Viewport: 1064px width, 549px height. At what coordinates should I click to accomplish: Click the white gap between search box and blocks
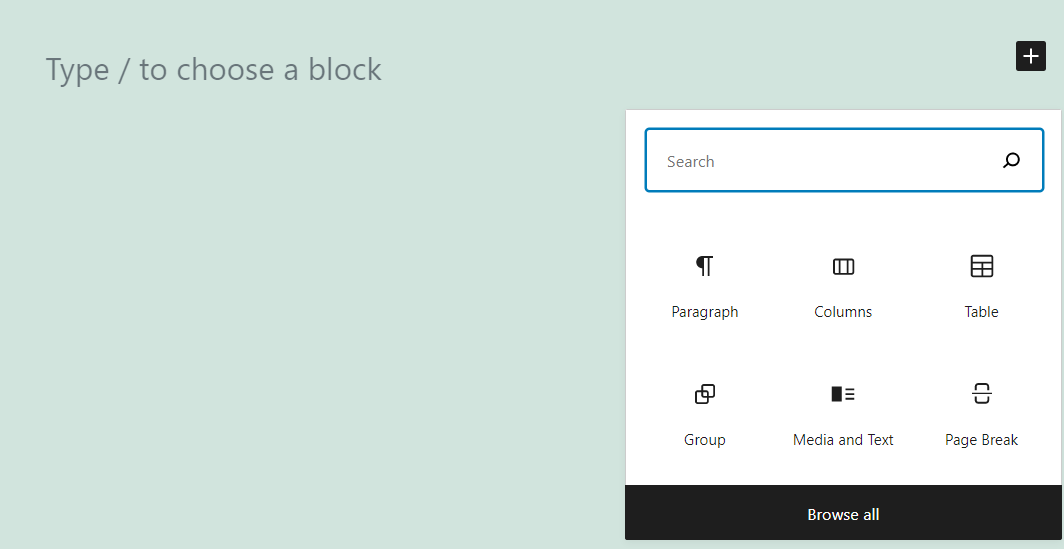tap(843, 212)
